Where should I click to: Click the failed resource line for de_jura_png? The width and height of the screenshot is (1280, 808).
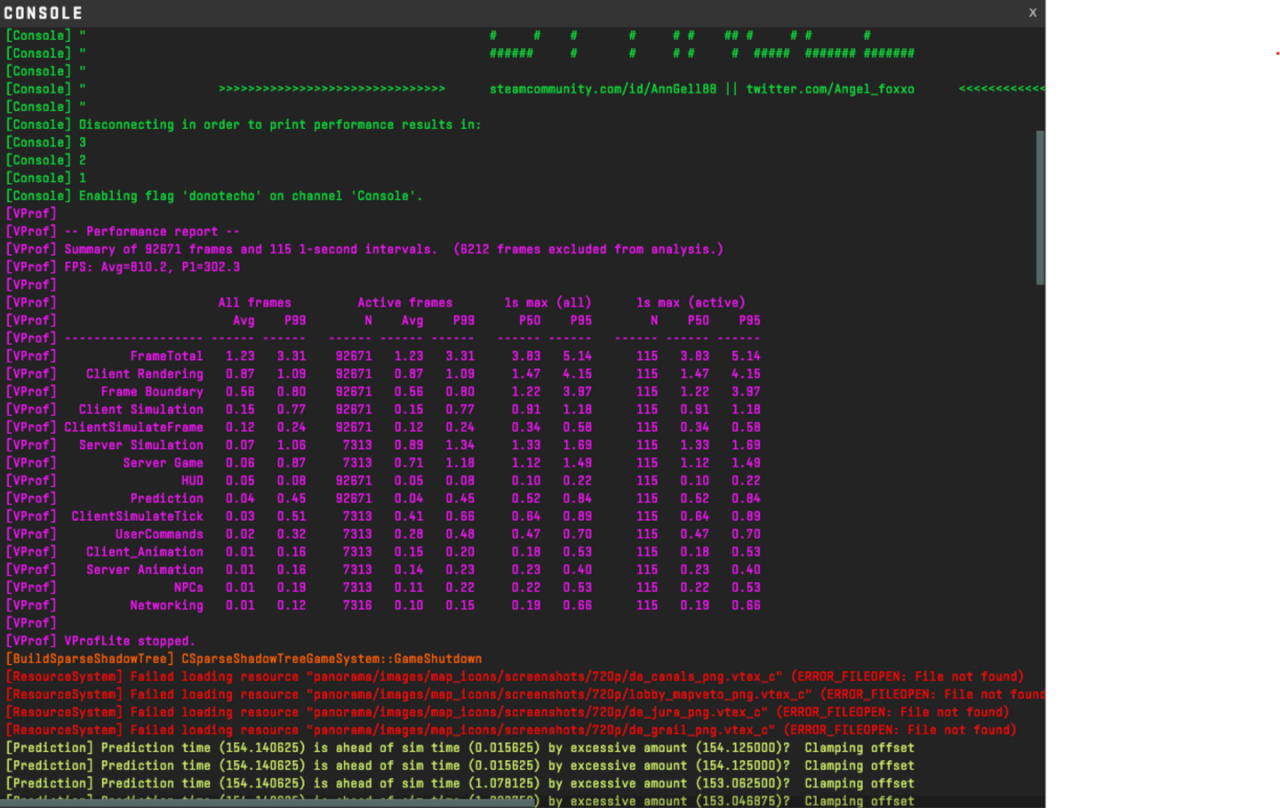tap(507, 712)
